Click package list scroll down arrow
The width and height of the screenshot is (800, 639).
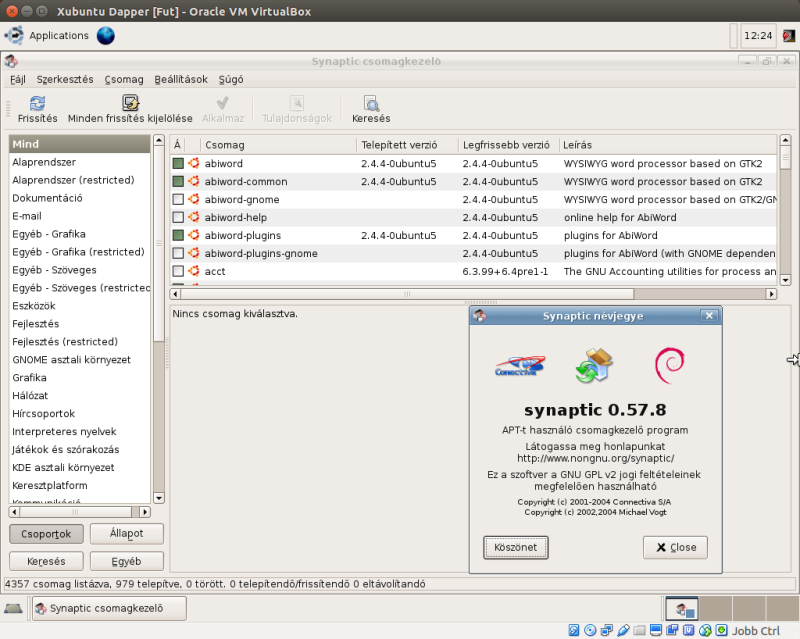(x=785, y=280)
